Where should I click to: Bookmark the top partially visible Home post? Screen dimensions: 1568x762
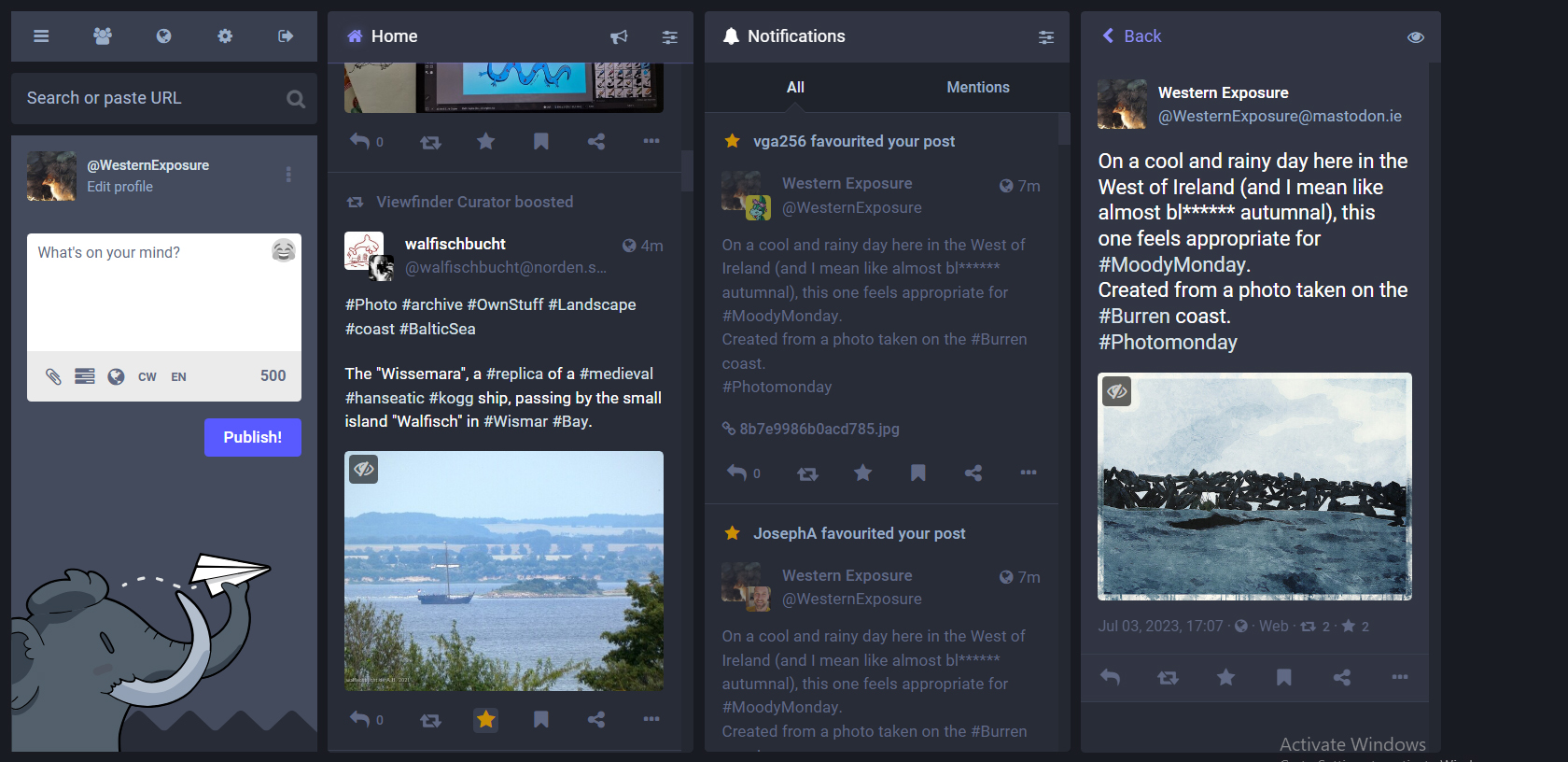pos(541,141)
